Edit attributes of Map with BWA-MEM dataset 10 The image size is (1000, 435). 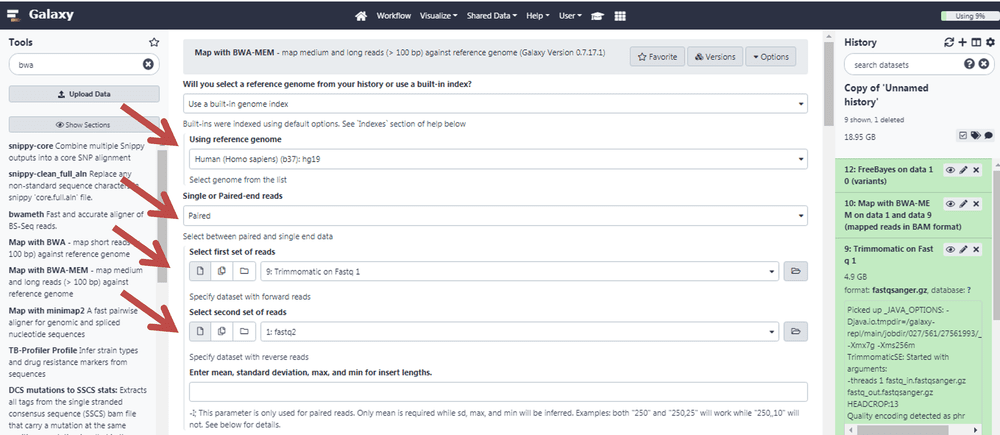click(x=964, y=203)
